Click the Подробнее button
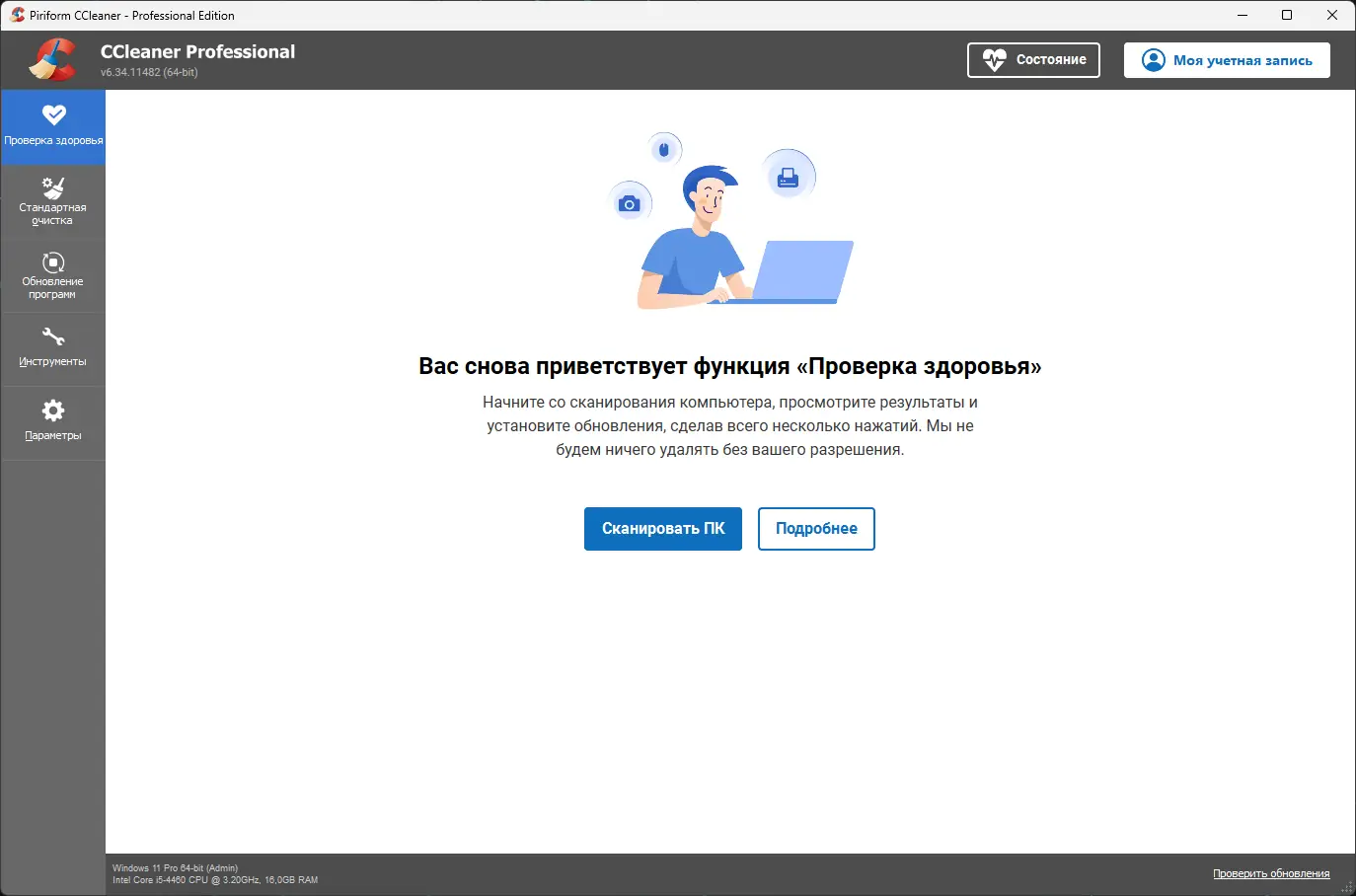 (816, 529)
